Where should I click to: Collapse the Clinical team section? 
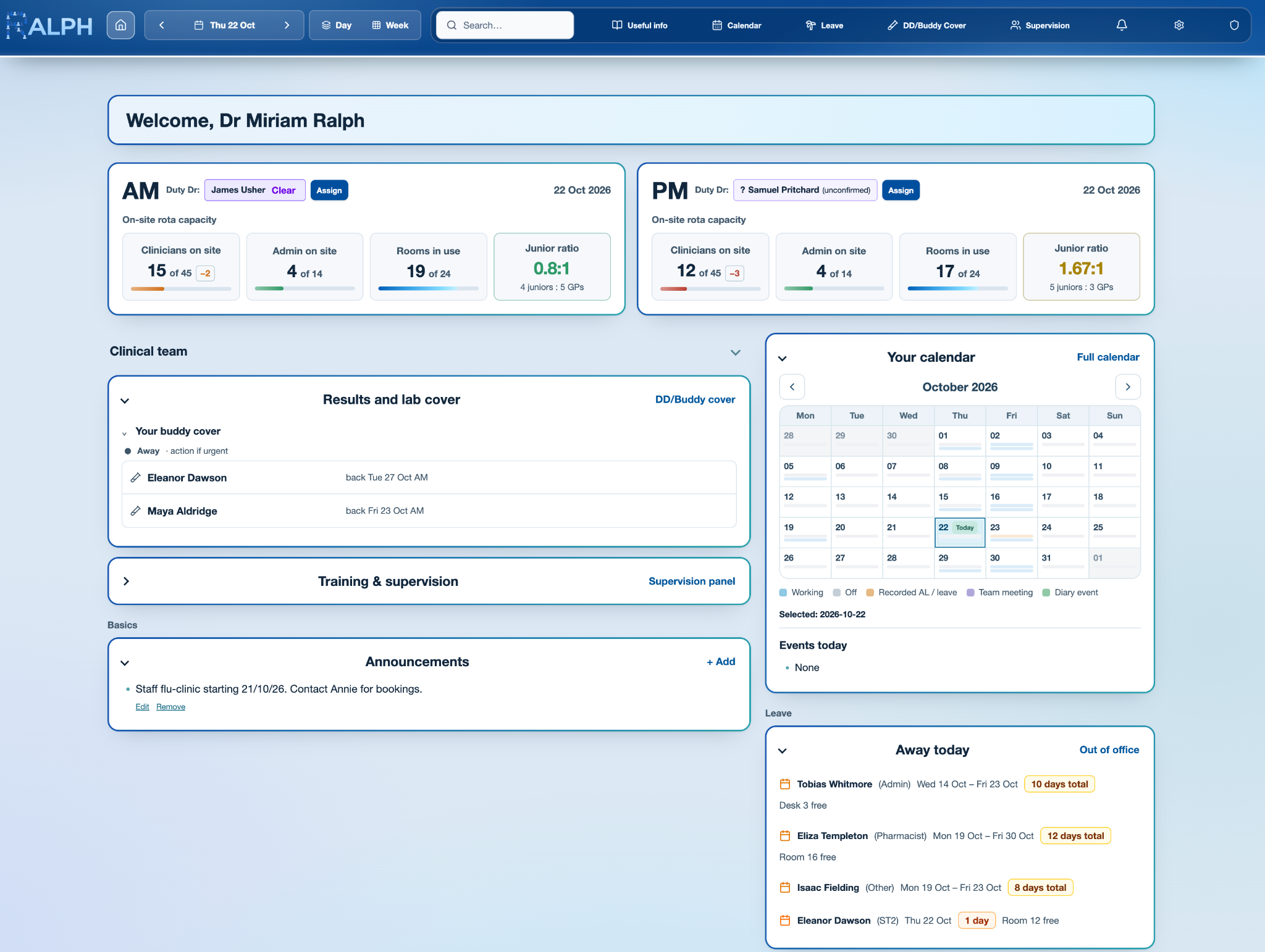tap(735, 352)
